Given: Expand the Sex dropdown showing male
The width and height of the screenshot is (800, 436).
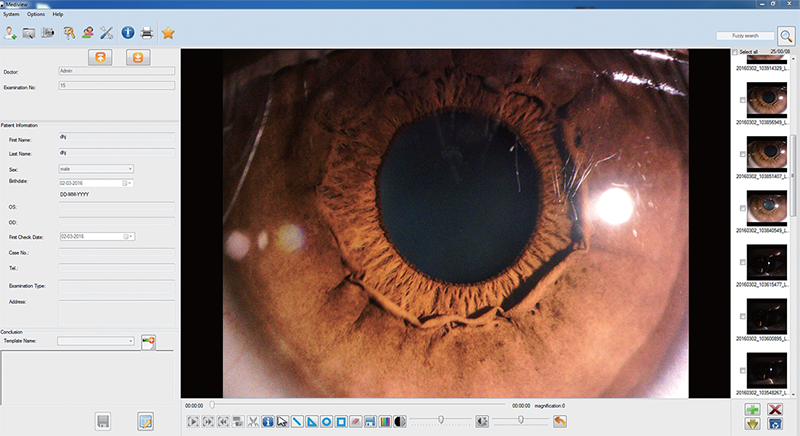Looking at the screenshot, I should pos(130,169).
